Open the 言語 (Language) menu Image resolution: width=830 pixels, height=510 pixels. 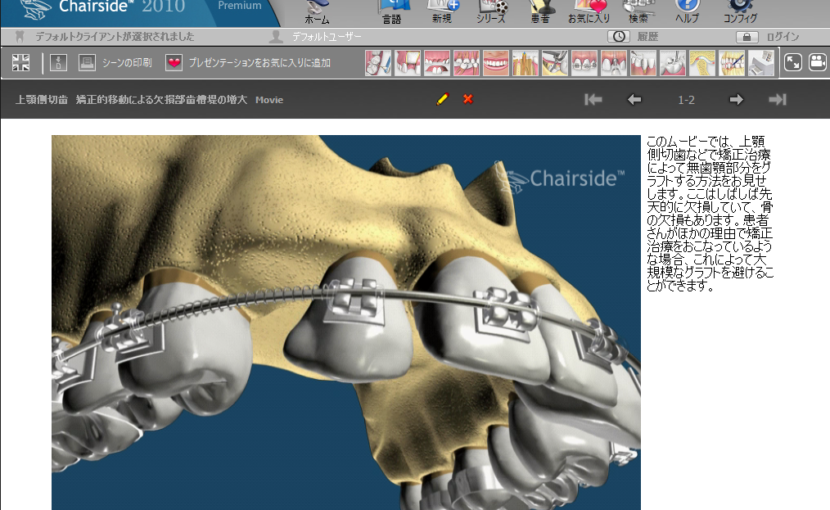click(x=392, y=11)
